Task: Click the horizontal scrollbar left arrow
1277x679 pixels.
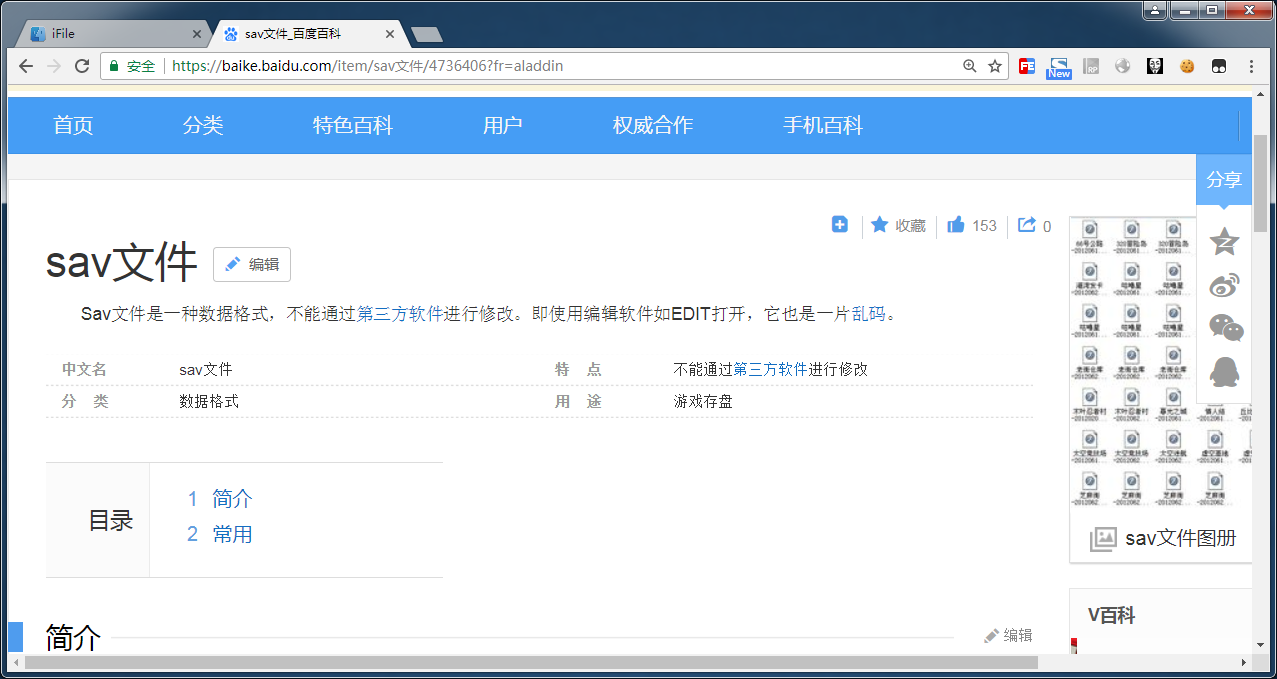Action: pyautogui.click(x=15, y=662)
